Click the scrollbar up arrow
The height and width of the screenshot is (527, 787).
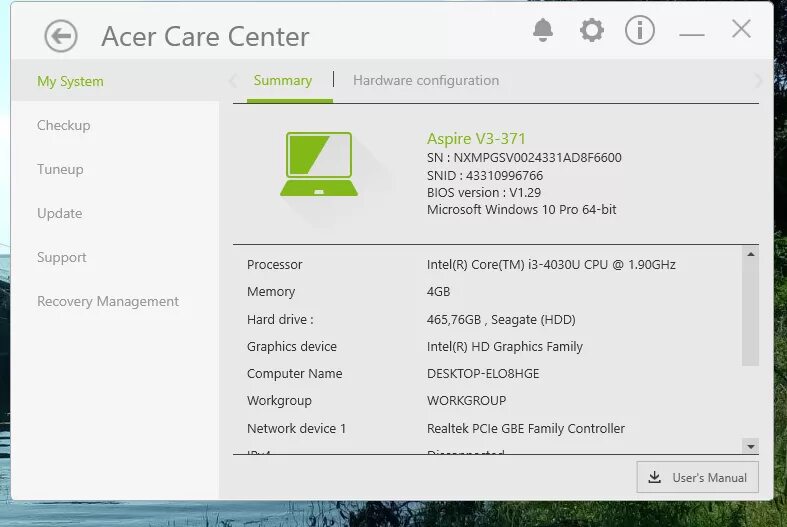tap(751, 254)
